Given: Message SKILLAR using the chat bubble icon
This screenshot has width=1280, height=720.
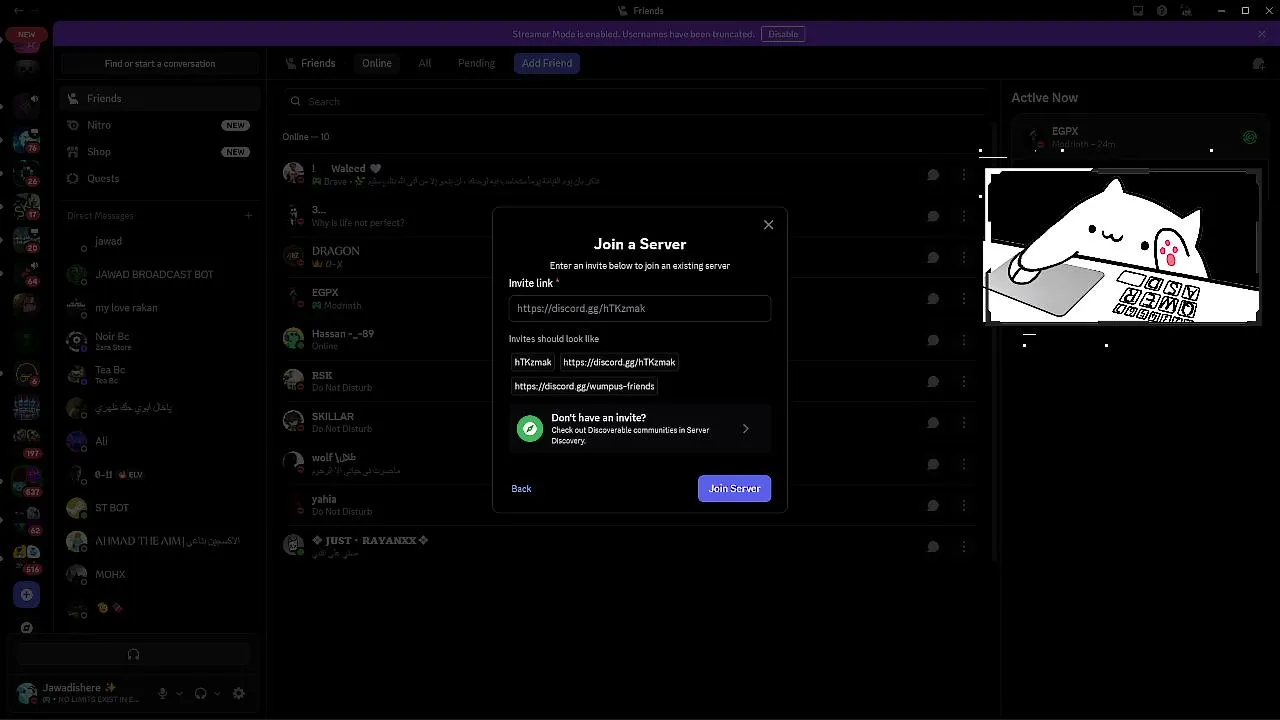Looking at the screenshot, I should 933,423.
